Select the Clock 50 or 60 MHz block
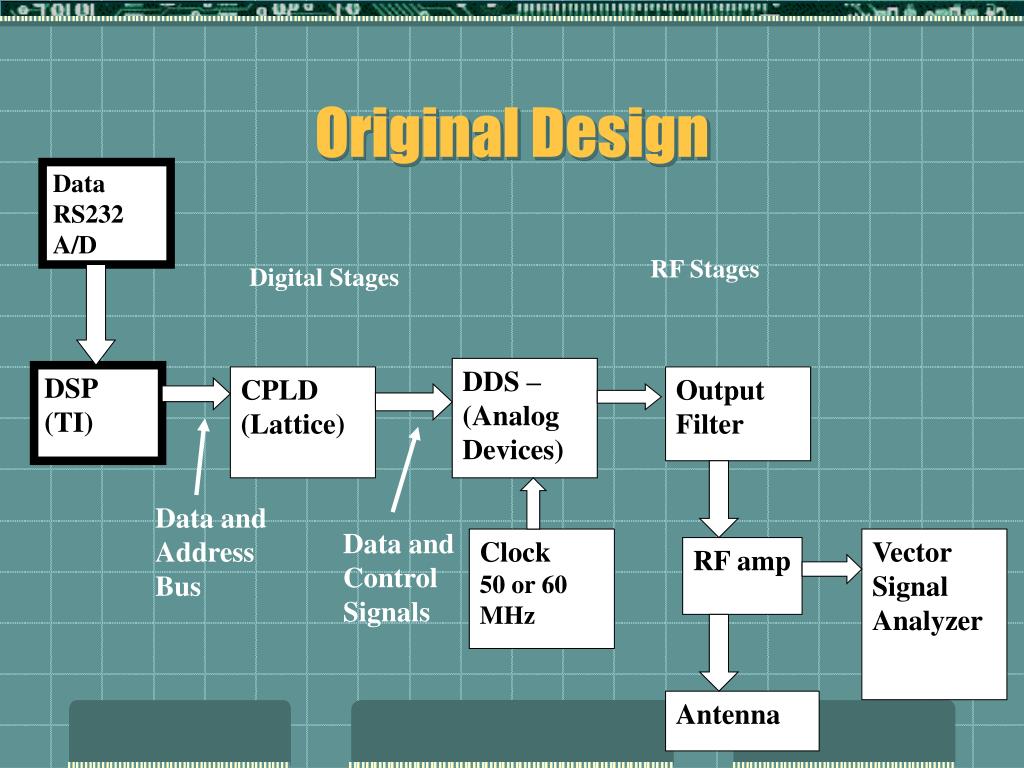 (x=542, y=588)
